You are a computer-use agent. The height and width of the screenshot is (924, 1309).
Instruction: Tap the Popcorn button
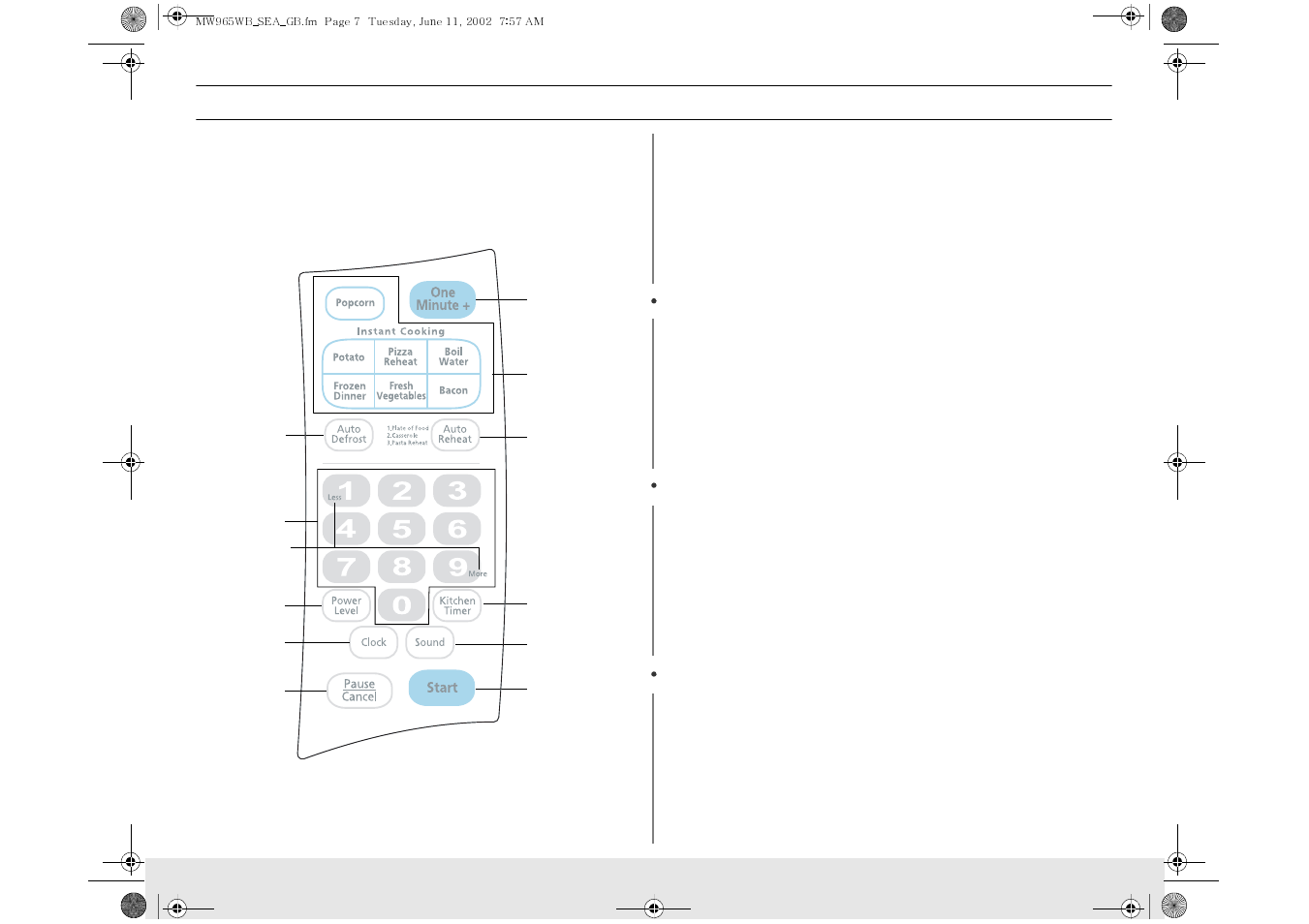[x=355, y=303]
